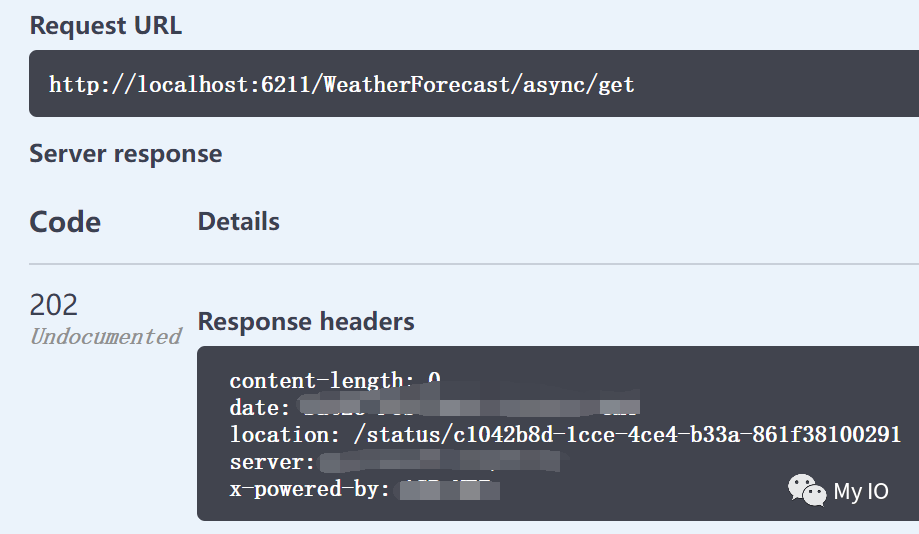This screenshot has height=534, width=919.
Task: Click the server header label
Action: pyautogui.click(x=272, y=462)
